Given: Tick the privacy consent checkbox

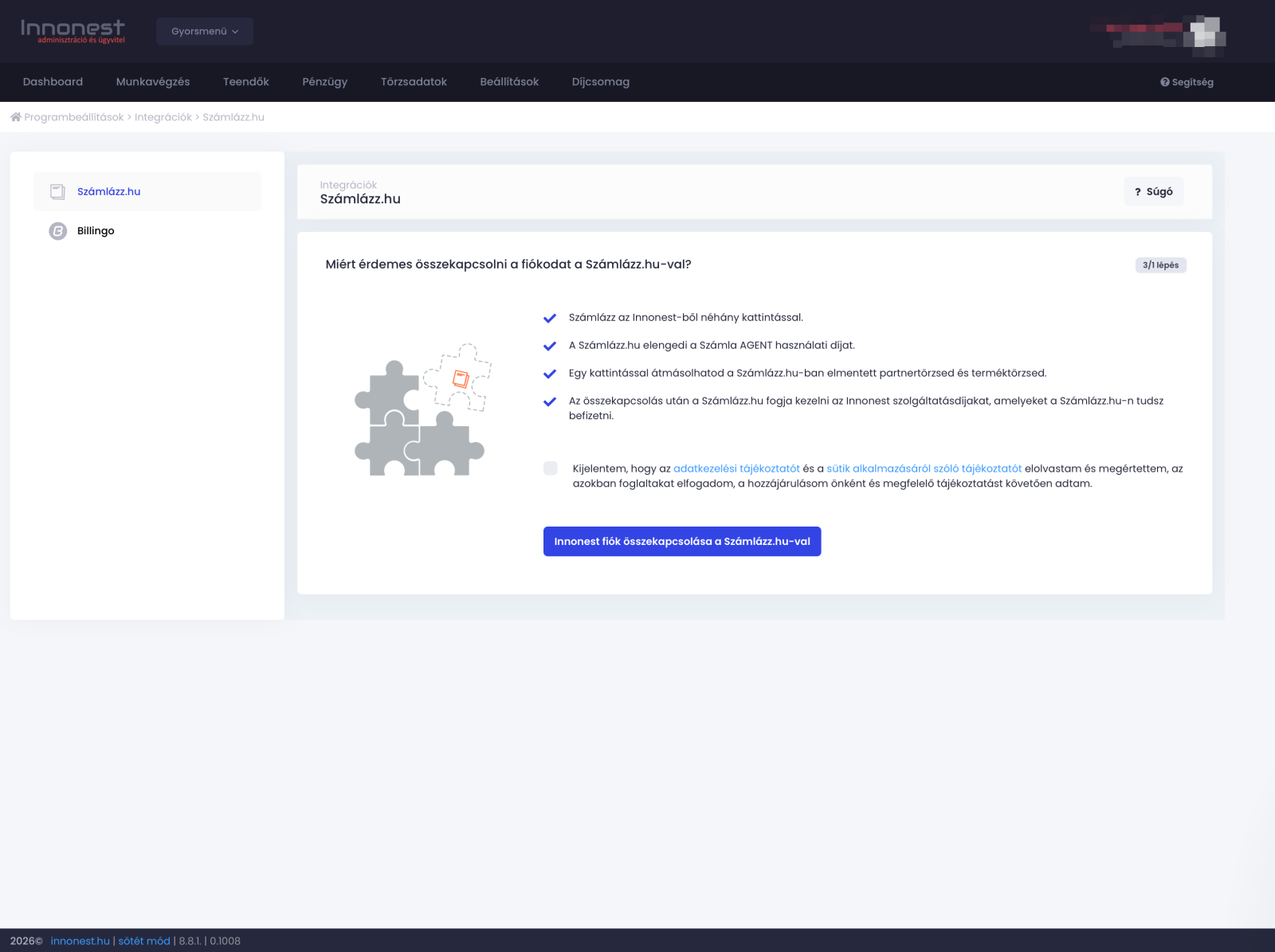Looking at the screenshot, I should tap(551, 468).
